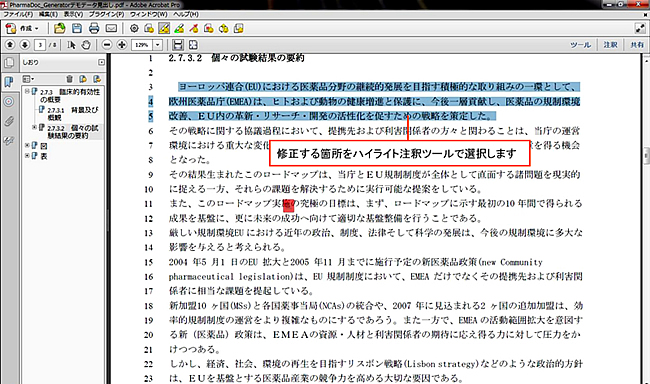Screen dimensions: 650x384
Task: Click the vertical scrollbar thumb on right
Action: [x=646, y=157]
